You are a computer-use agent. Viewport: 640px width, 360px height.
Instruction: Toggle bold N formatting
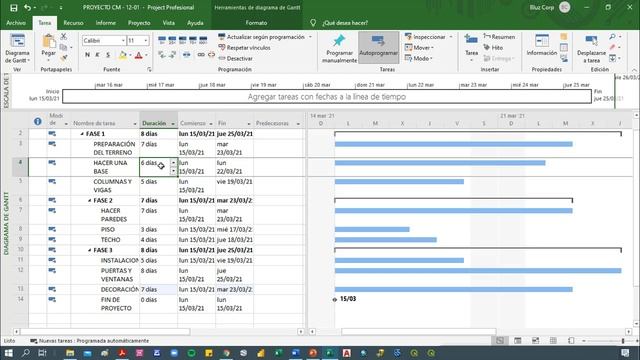click(x=87, y=55)
